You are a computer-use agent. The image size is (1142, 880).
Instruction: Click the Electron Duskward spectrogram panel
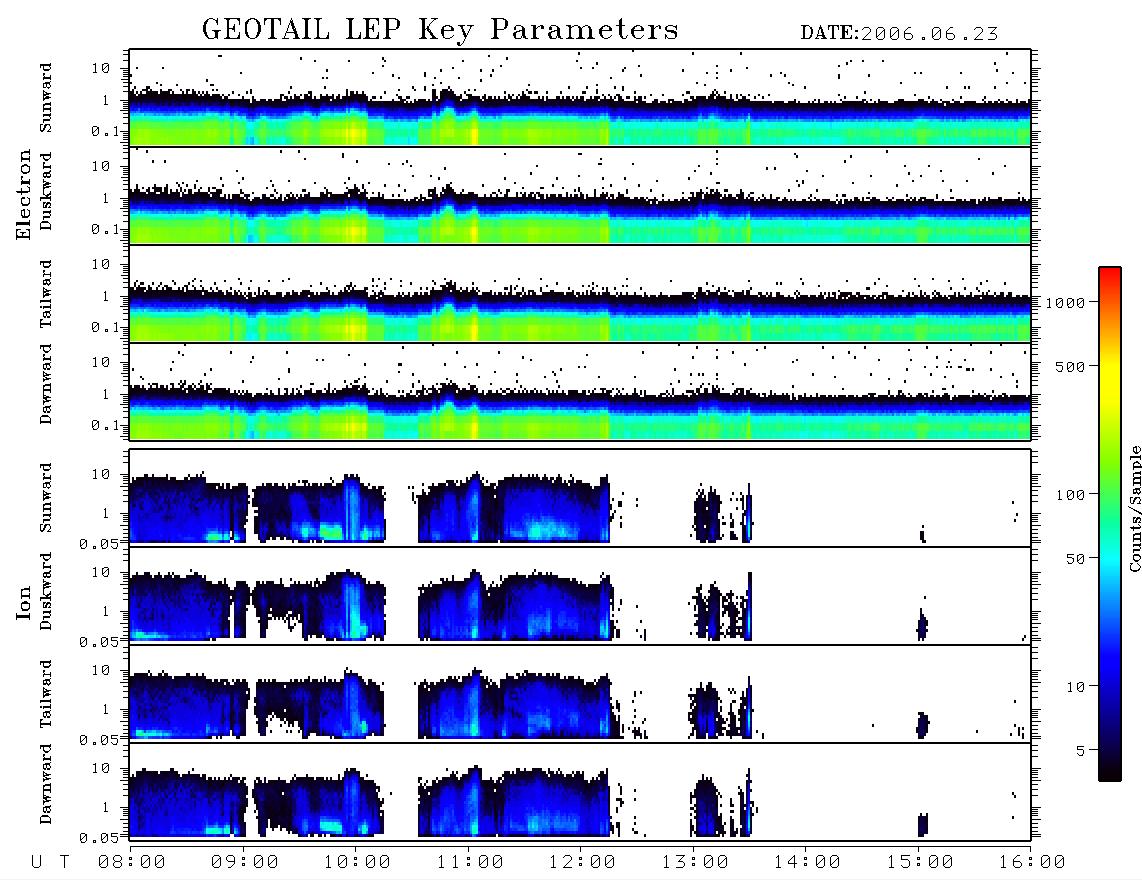[580, 195]
